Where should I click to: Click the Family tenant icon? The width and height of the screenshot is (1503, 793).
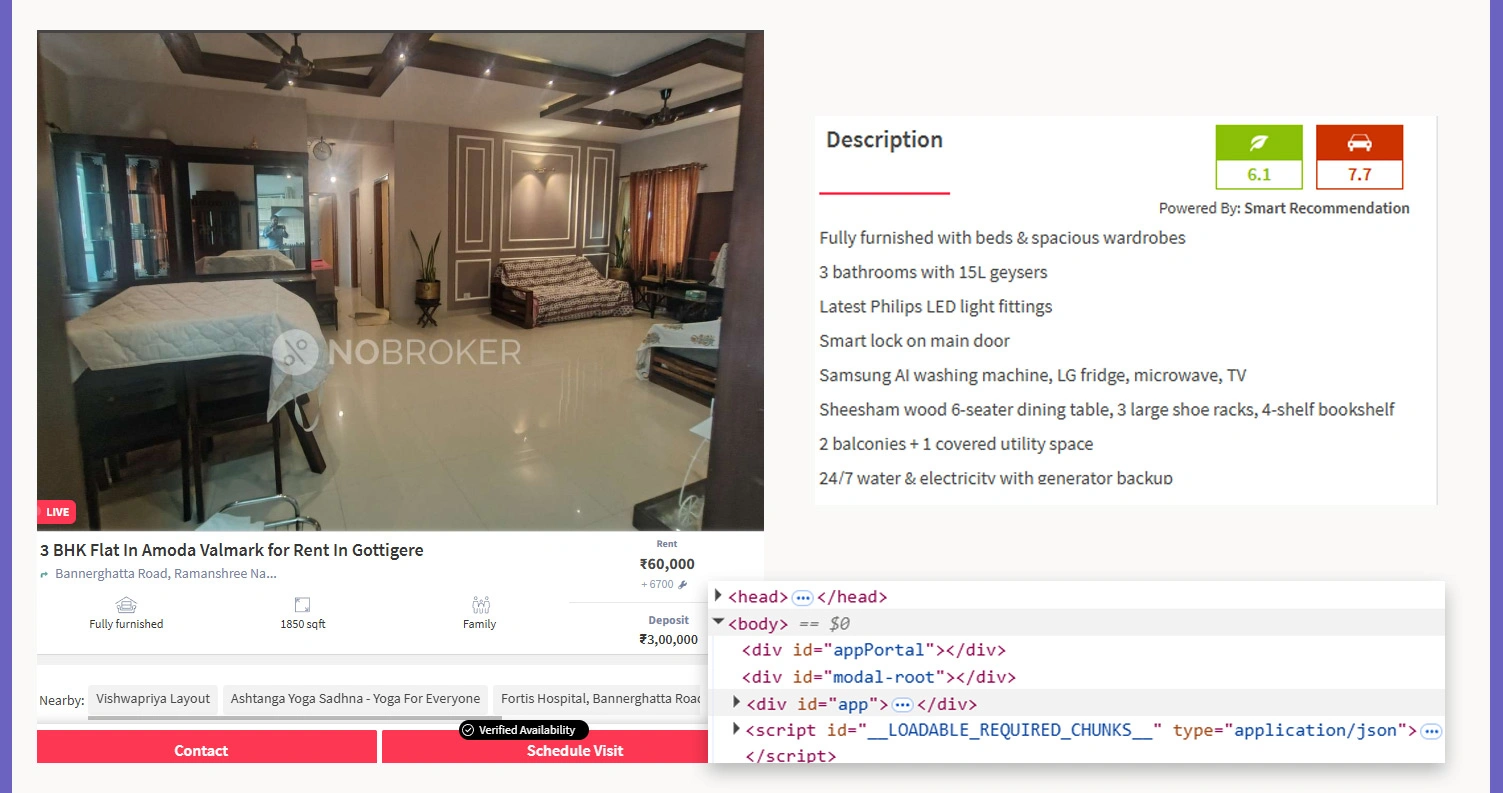(x=480, y=605)
